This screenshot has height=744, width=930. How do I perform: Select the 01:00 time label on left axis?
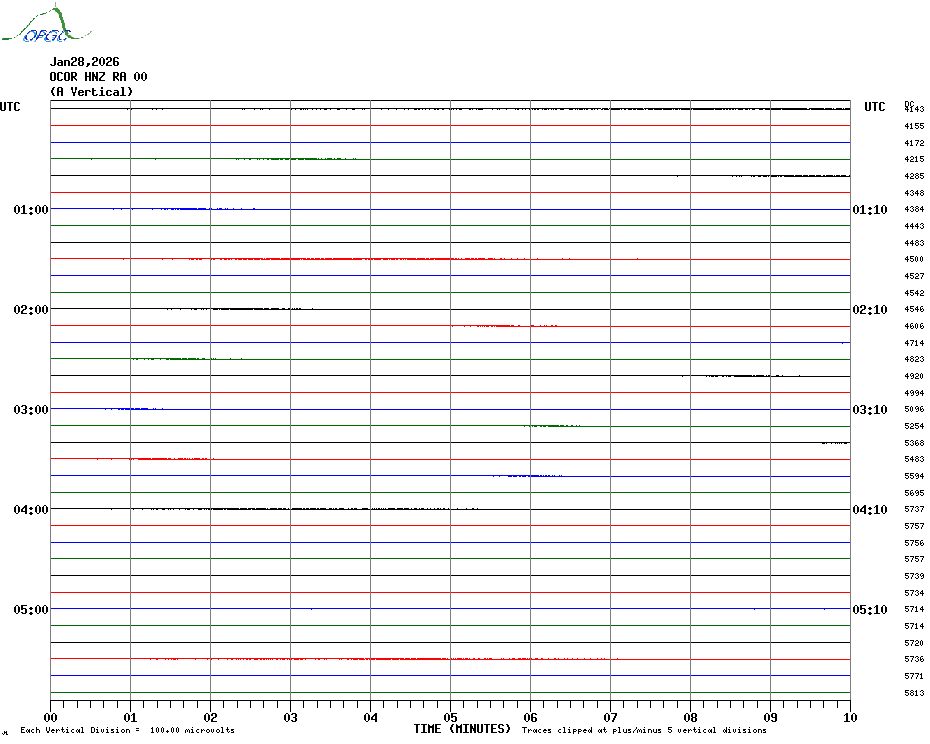tap(31, 210)
